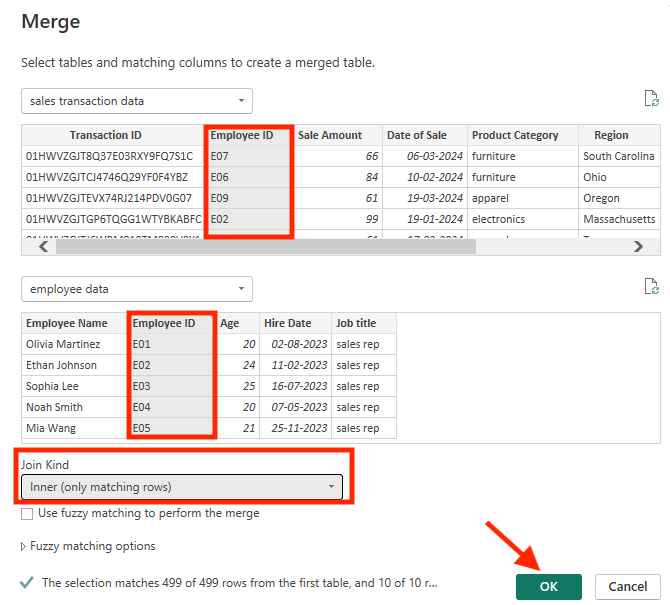Select Hire Date column header
Image resolution: width=670 pixels, height=605 pixels.
(295, 323)
